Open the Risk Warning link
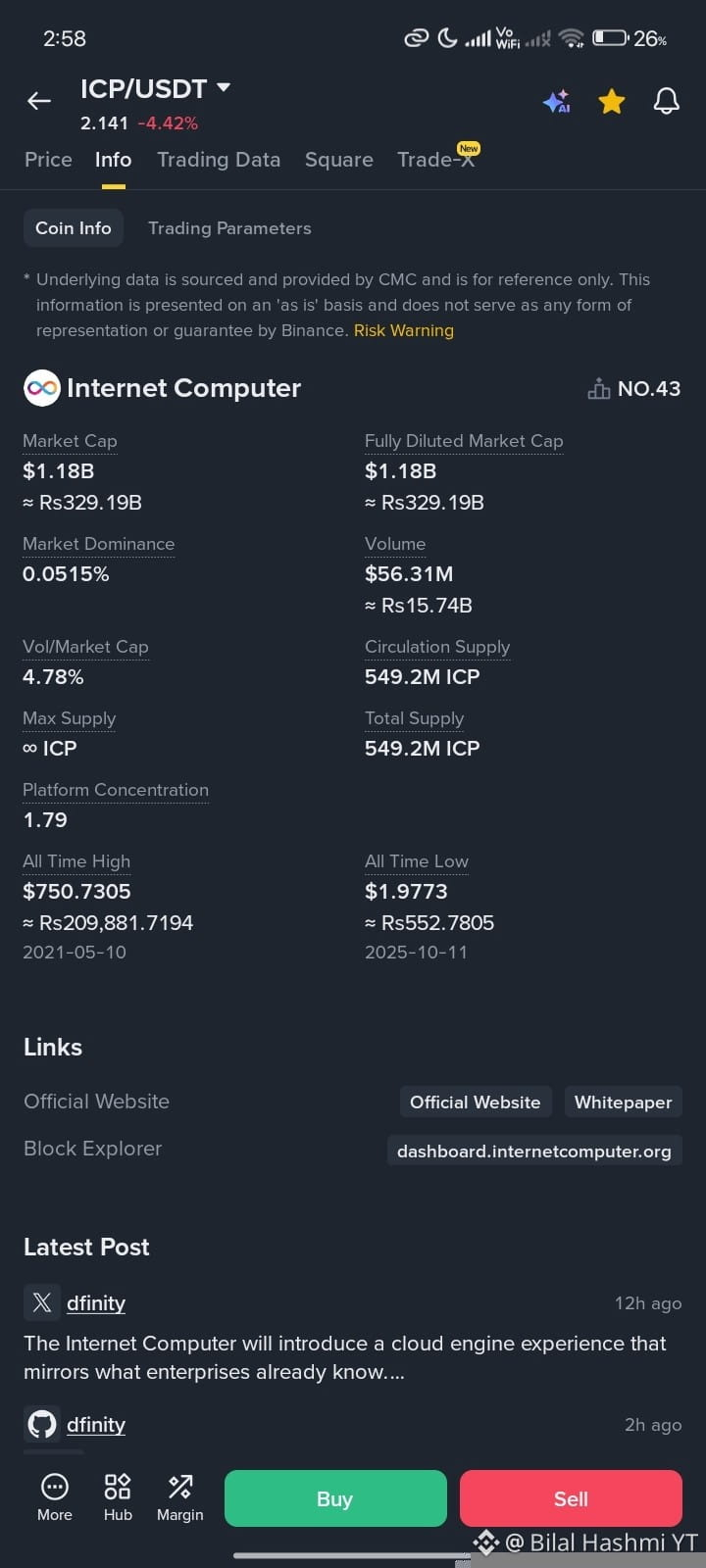The height and width of the screenshot is (1568, 706). click(x=404, y=330)
